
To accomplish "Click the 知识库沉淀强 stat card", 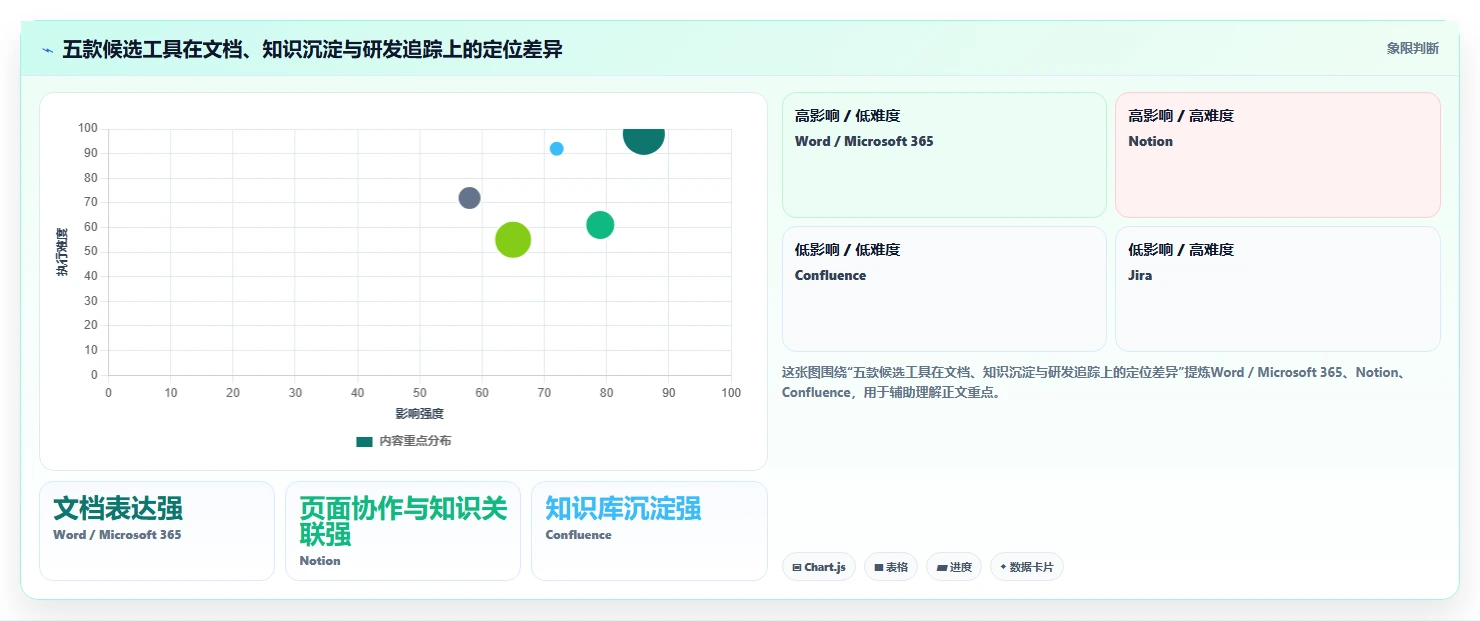I will (x=649, y=531).
